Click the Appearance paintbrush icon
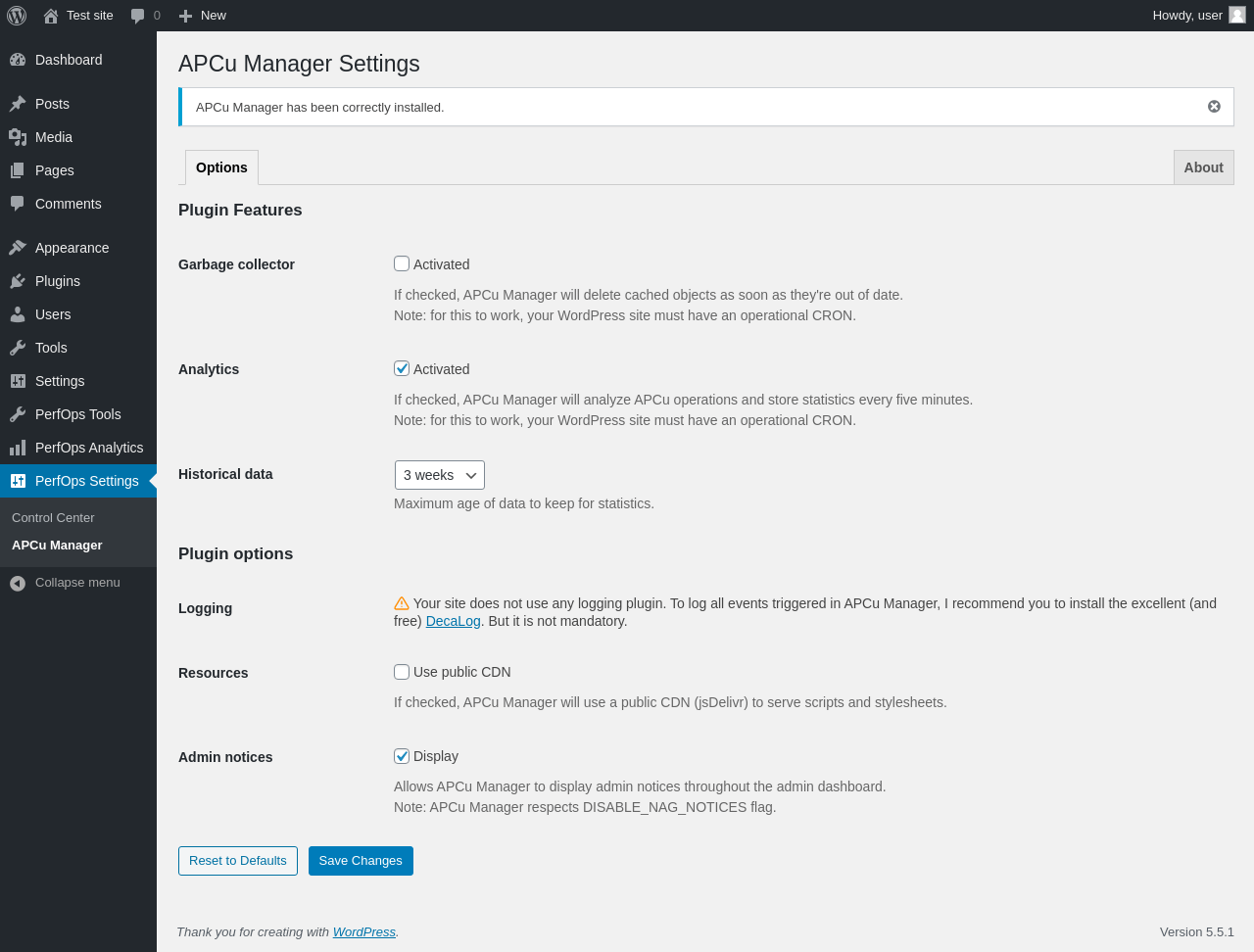This screenshot has height=952, width=1254. tap(18, 248)
